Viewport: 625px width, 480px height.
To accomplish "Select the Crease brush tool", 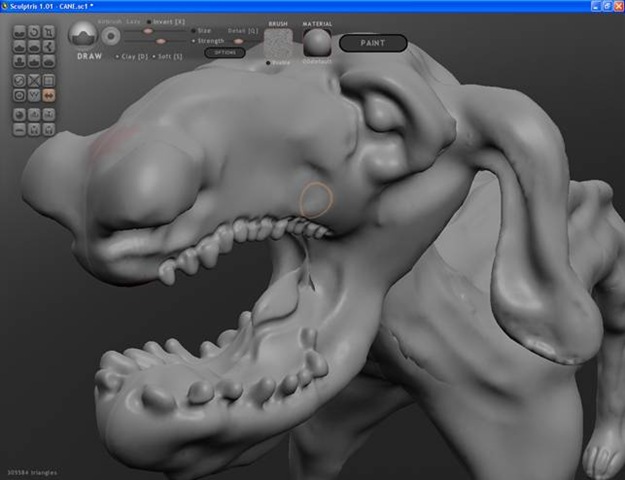I will point(20,32).
